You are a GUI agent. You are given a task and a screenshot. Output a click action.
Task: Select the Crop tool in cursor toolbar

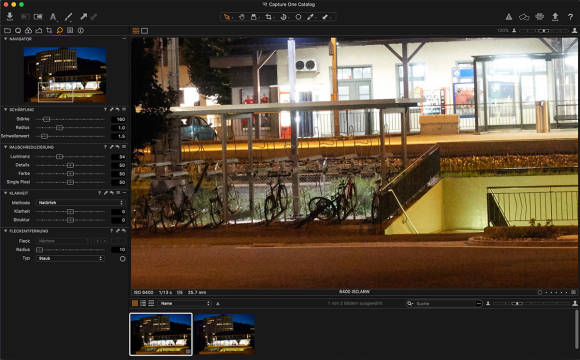(x=269, y=17)
